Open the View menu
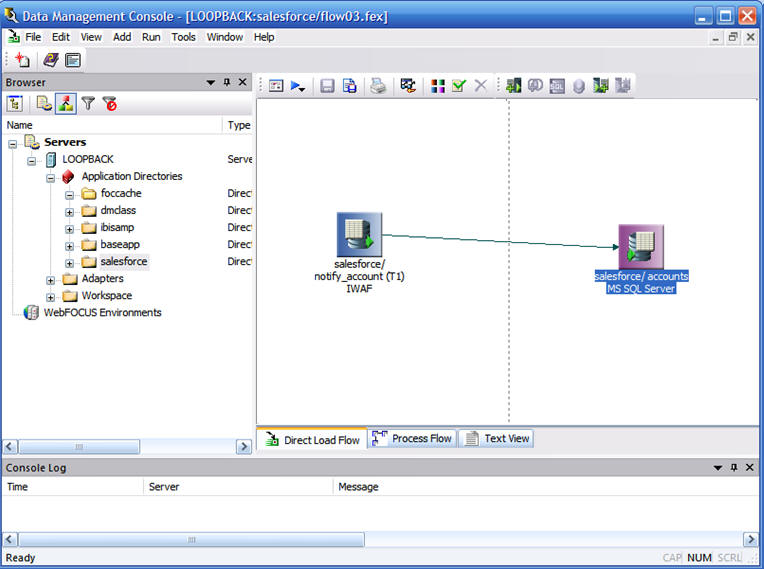 tap(91, 37)
